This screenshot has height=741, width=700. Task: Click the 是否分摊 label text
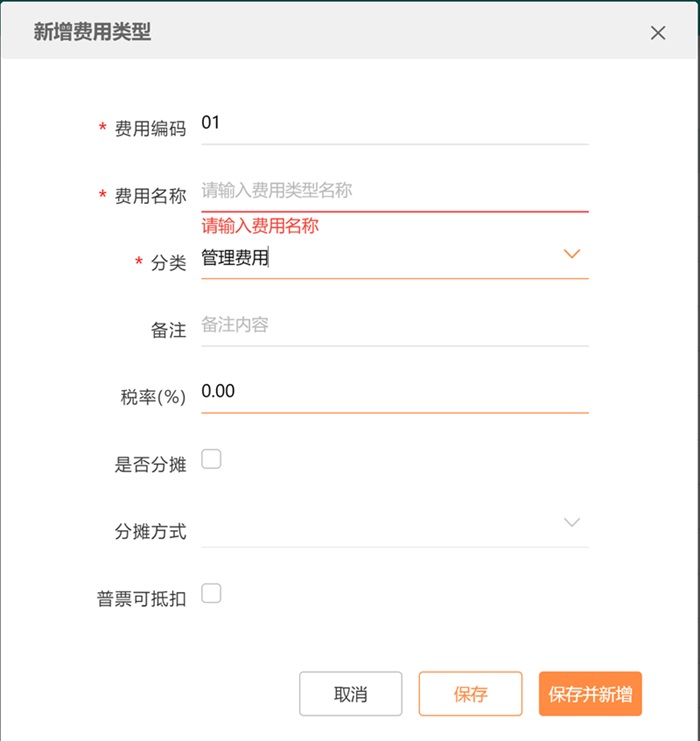(150, 464)
